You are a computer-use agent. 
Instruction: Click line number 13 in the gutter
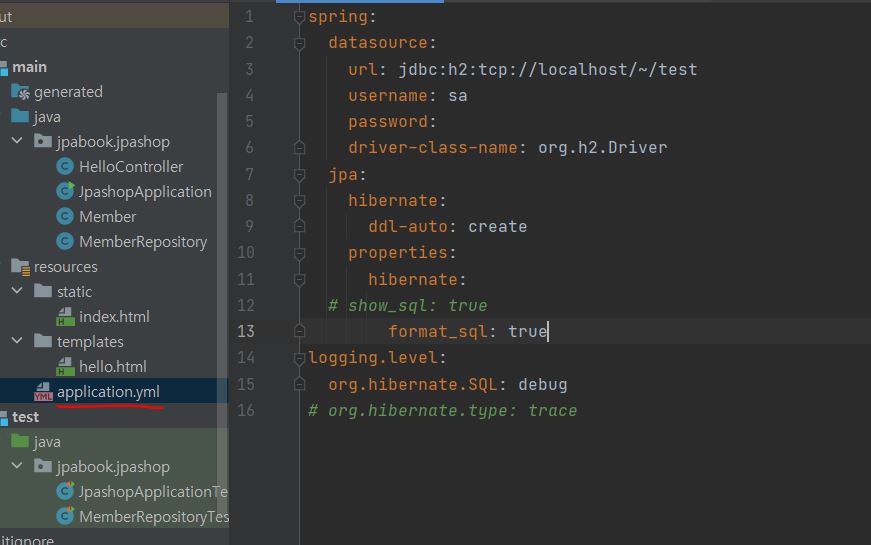[x=245, y=332]
